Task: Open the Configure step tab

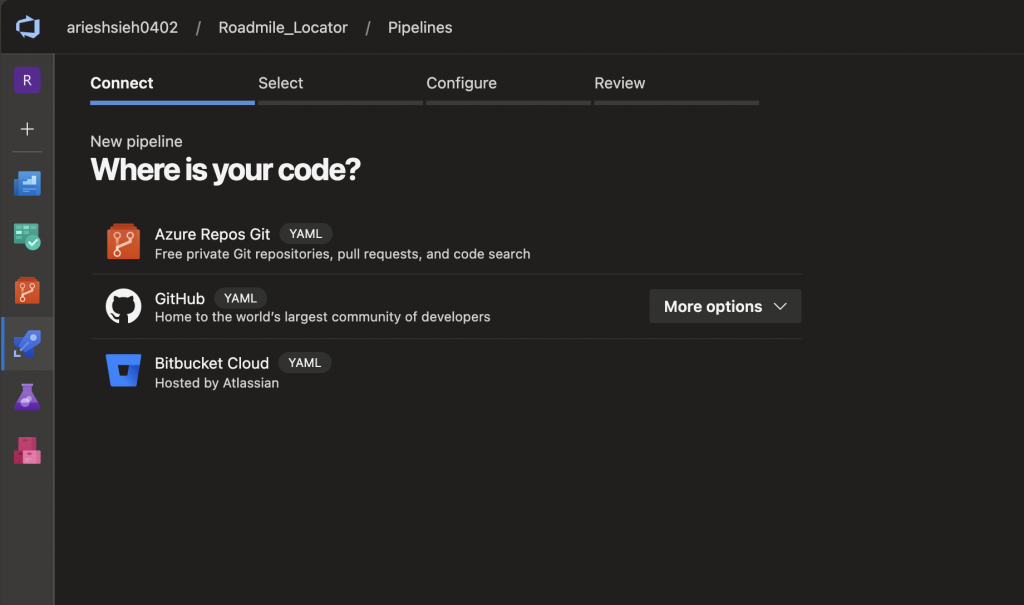Action: pyautogui.click(x=461, y=83)
